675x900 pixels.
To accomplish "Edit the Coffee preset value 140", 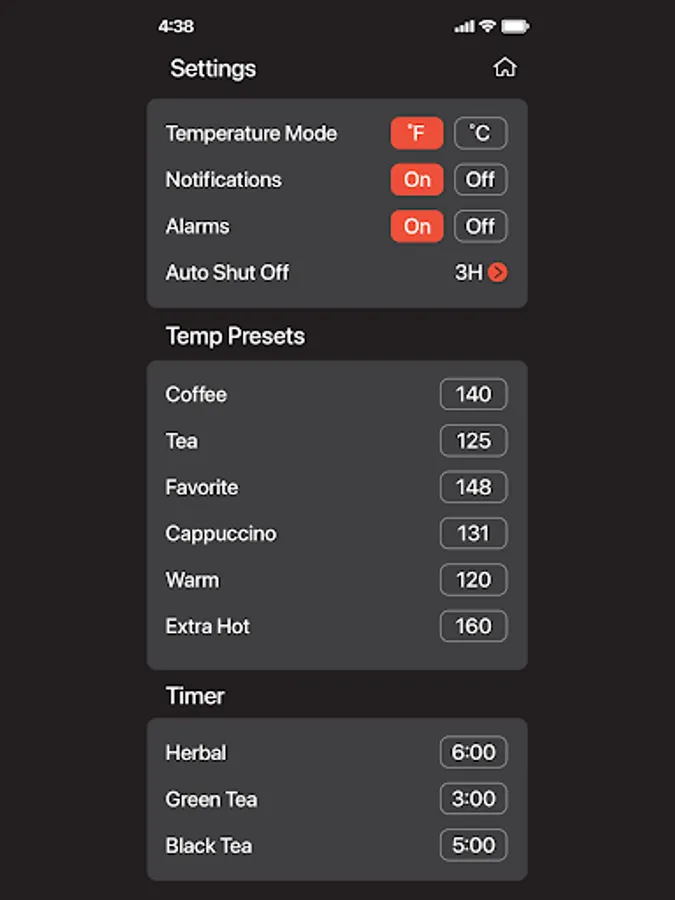I will [x=473, y=394].
